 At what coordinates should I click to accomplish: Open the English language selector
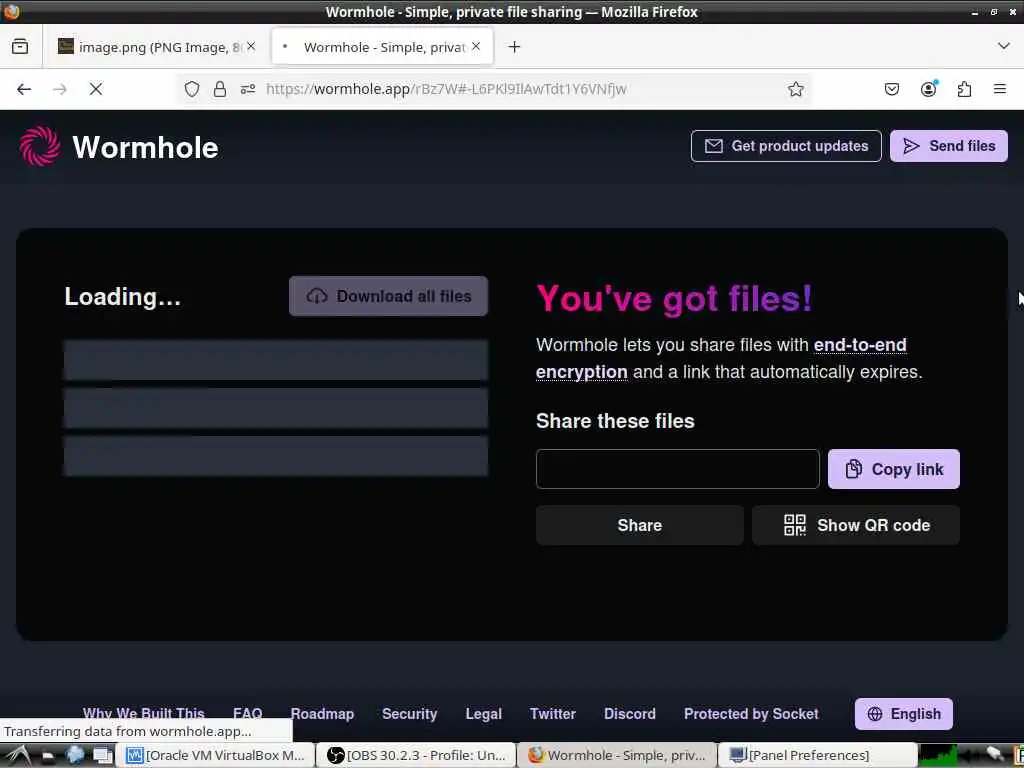pyautogui.click(x=904, y=714)
